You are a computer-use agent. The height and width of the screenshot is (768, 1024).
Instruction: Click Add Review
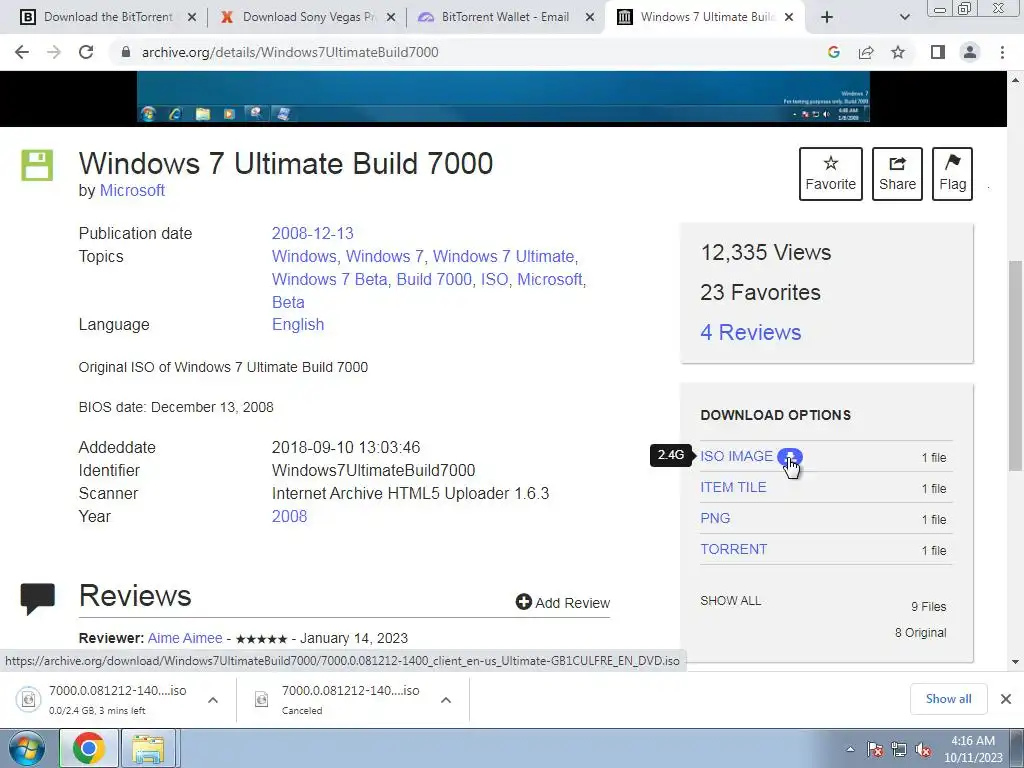[x=563, y=603]
